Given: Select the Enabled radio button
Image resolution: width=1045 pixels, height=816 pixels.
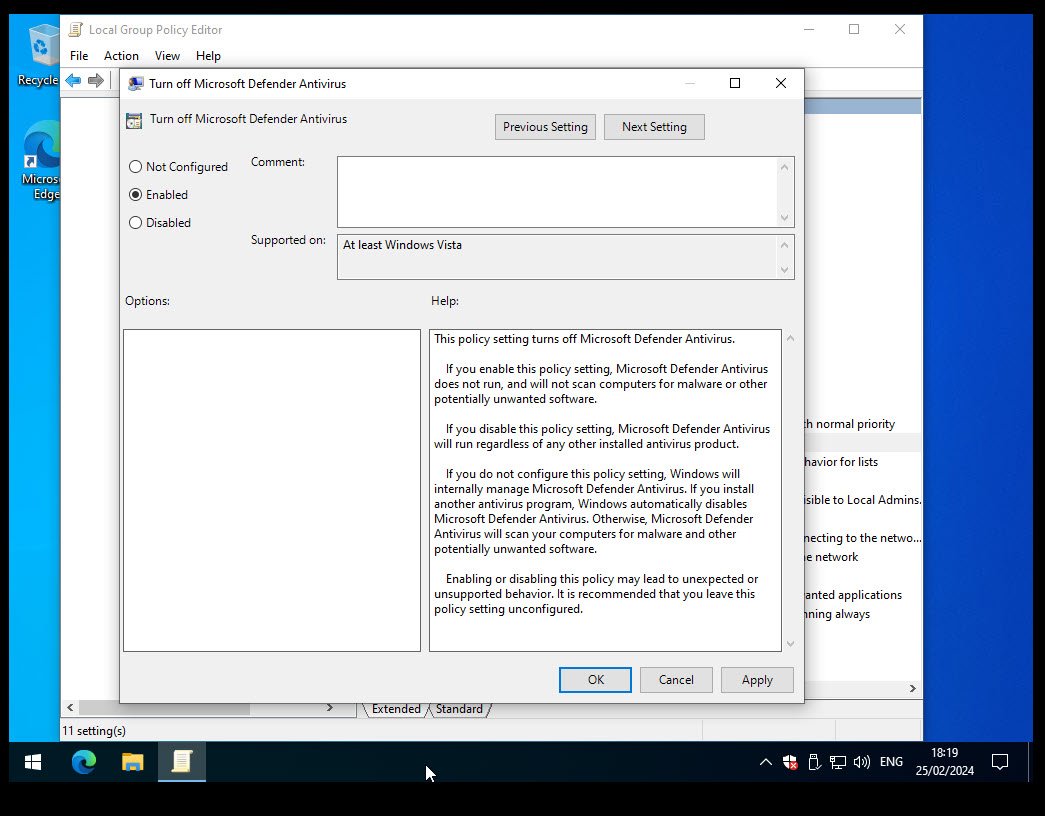Looking at the screenshot, I should [x=135, y=194].
